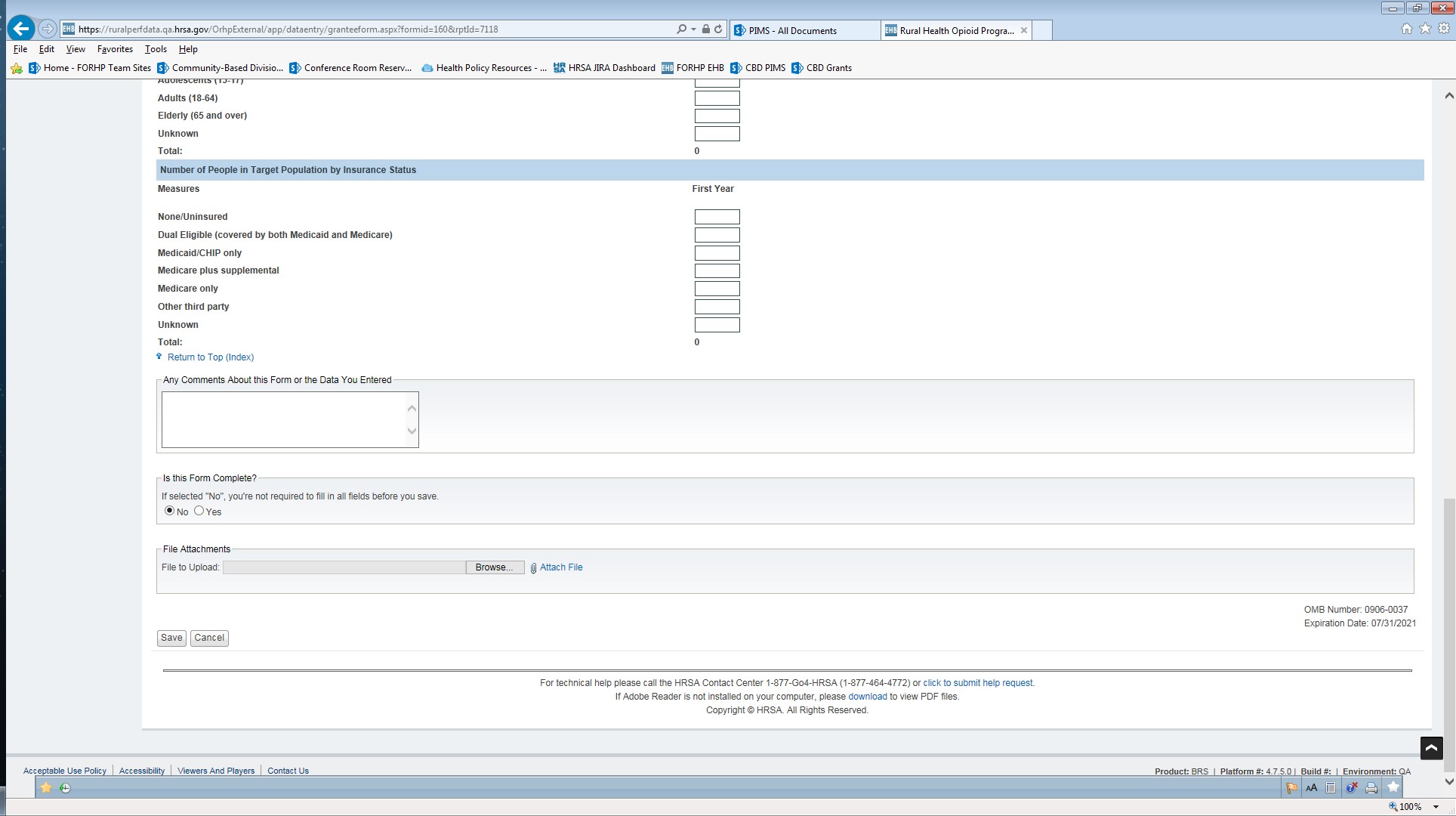Image resolution: width=1456 pixels, height=816 pixels.
Task: Open the zoom level 100% dropdown arrow
Action: 1436,807
